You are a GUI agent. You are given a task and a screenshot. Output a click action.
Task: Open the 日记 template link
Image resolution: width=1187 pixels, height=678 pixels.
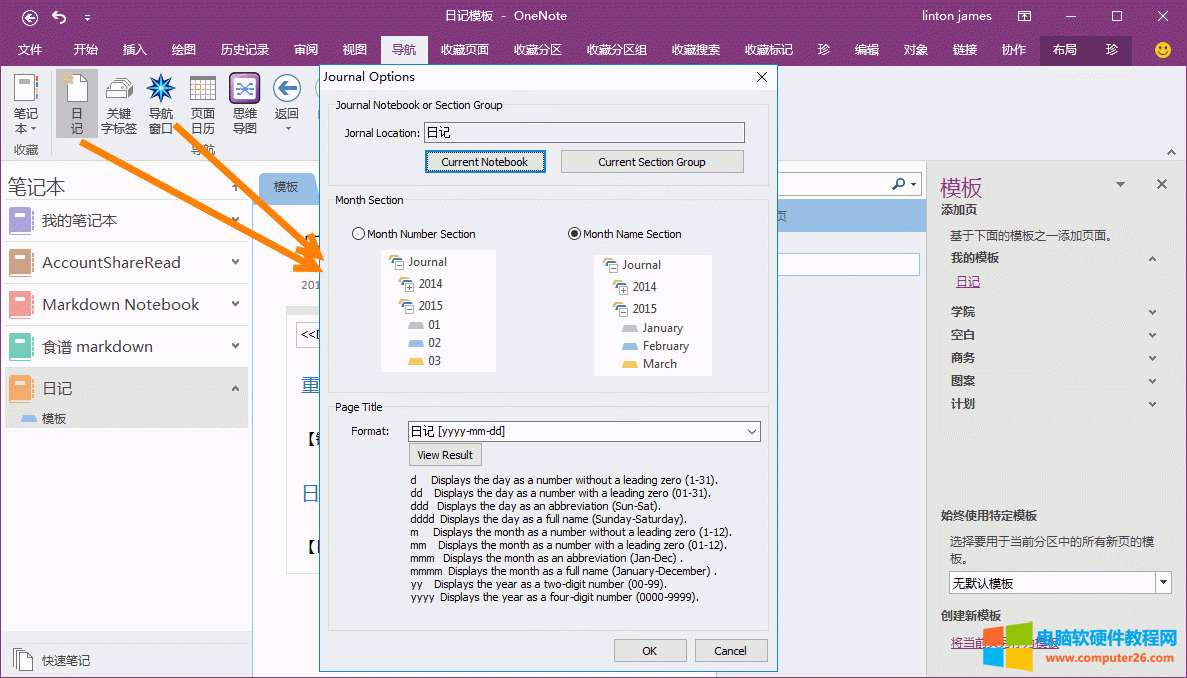click(x=968, y=282)
